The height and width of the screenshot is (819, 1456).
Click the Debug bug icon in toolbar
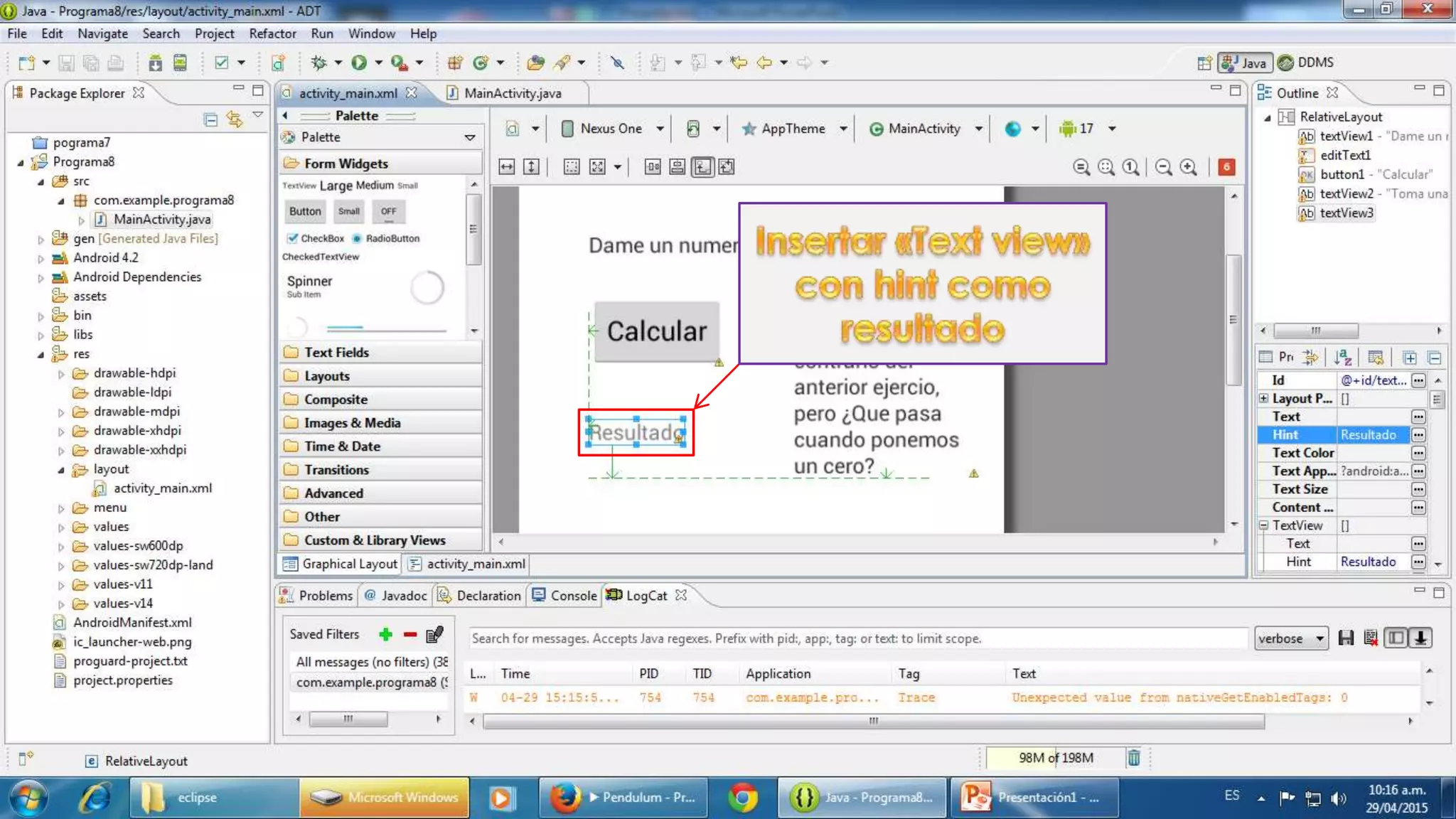pos(318,63)
